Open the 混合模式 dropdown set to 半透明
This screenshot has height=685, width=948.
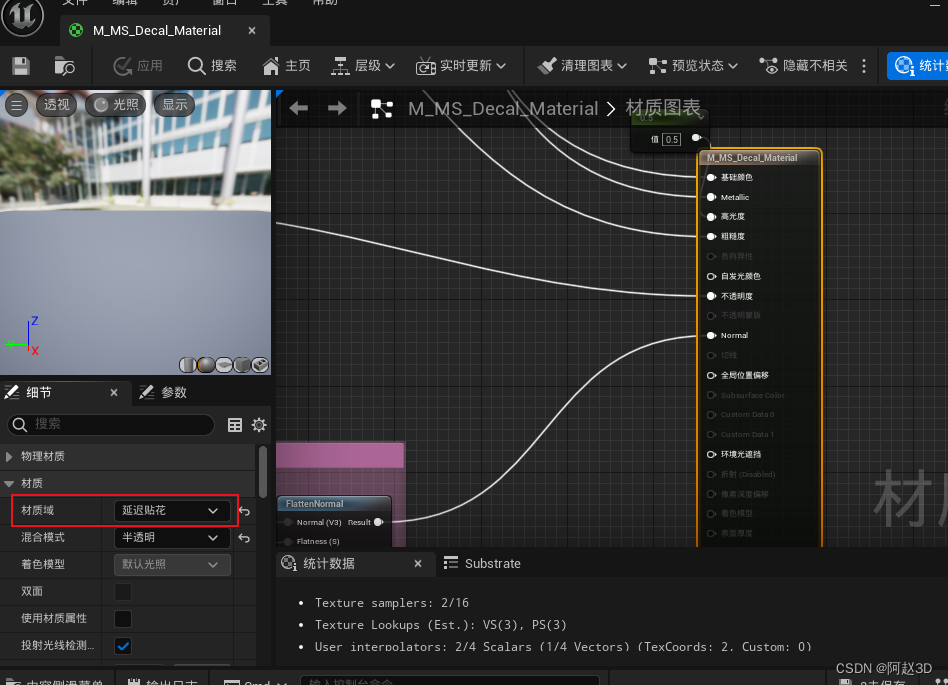click(x=171, y=538)
